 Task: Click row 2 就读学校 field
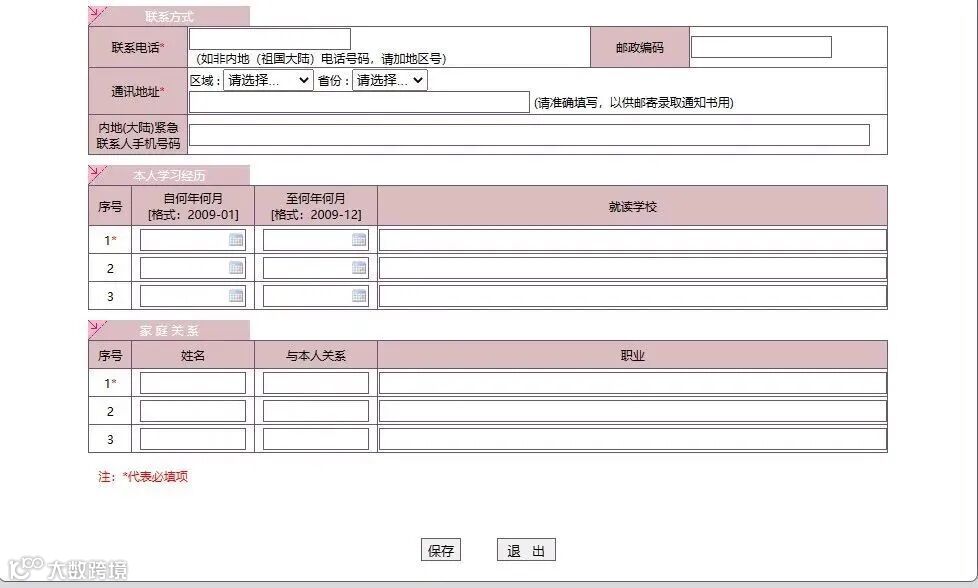[632, 268]
